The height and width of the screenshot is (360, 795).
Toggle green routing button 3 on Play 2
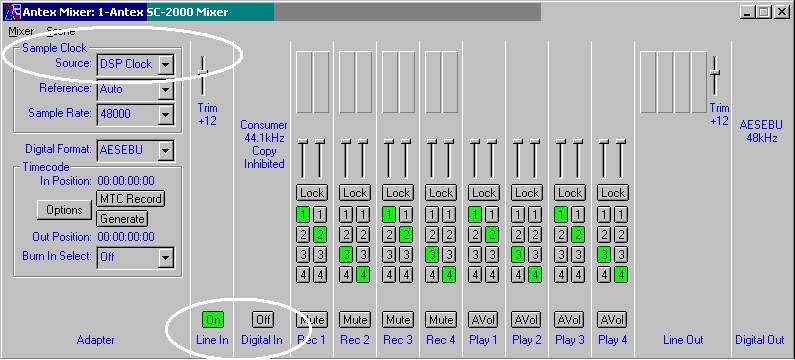(x=518, y=255)
